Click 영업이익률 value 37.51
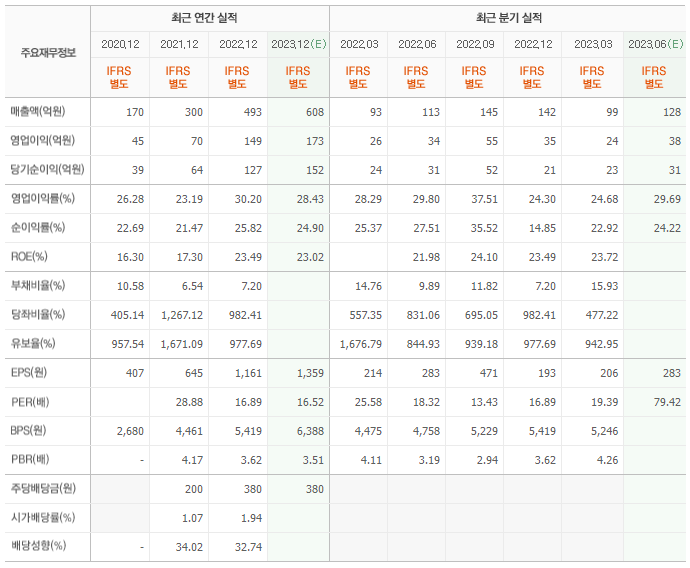The height and width of the screenshot is (568, 690). coord(484,199)
